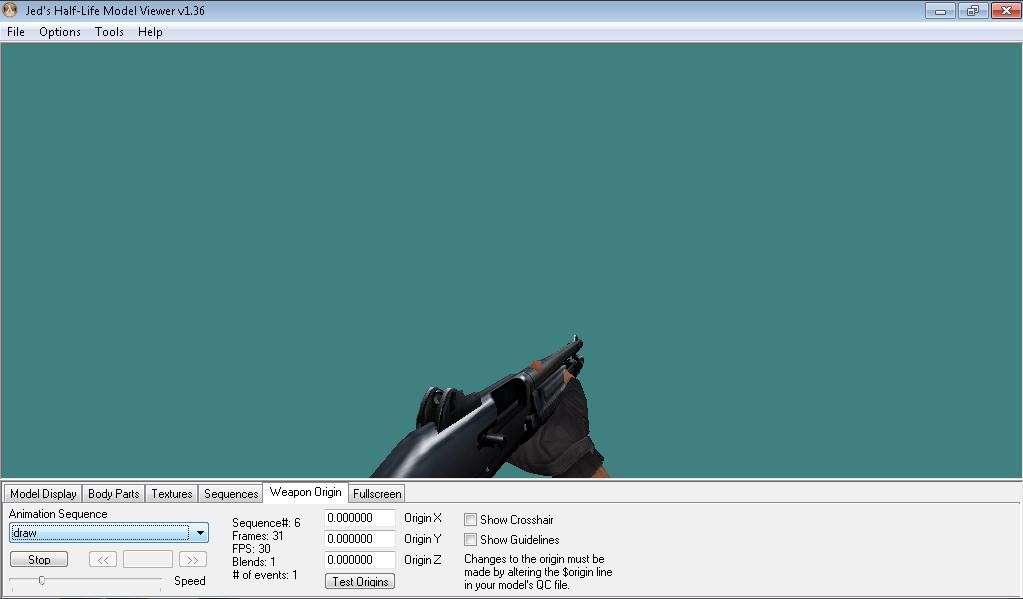
Task: Open the Textures tab
Action: [x=171, y=493]
